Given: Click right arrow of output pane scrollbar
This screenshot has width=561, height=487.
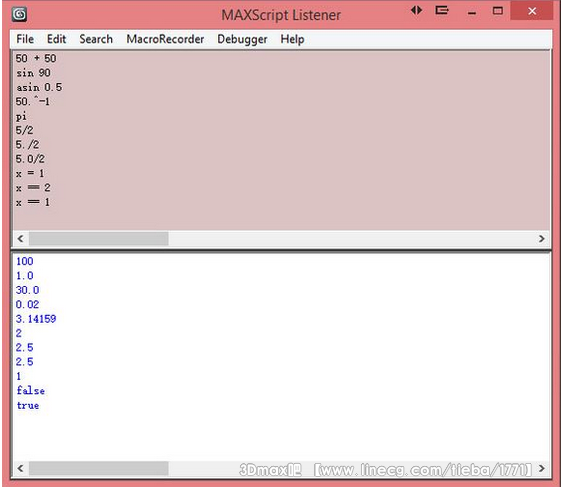Looking at the screenshot, I should [541, 468].
